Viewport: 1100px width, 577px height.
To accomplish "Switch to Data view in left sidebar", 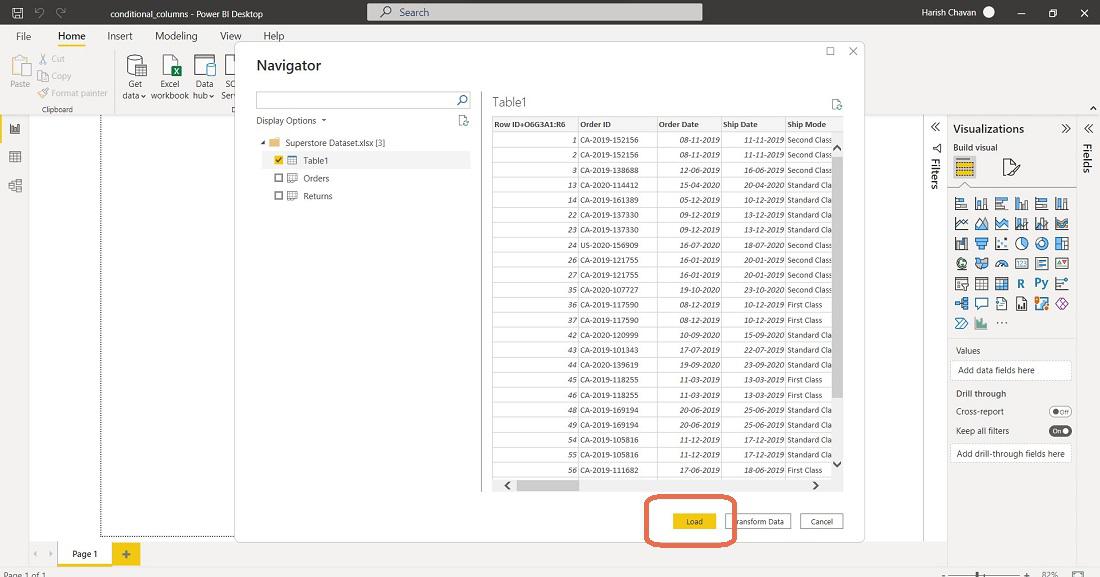I will coord(15,157).
